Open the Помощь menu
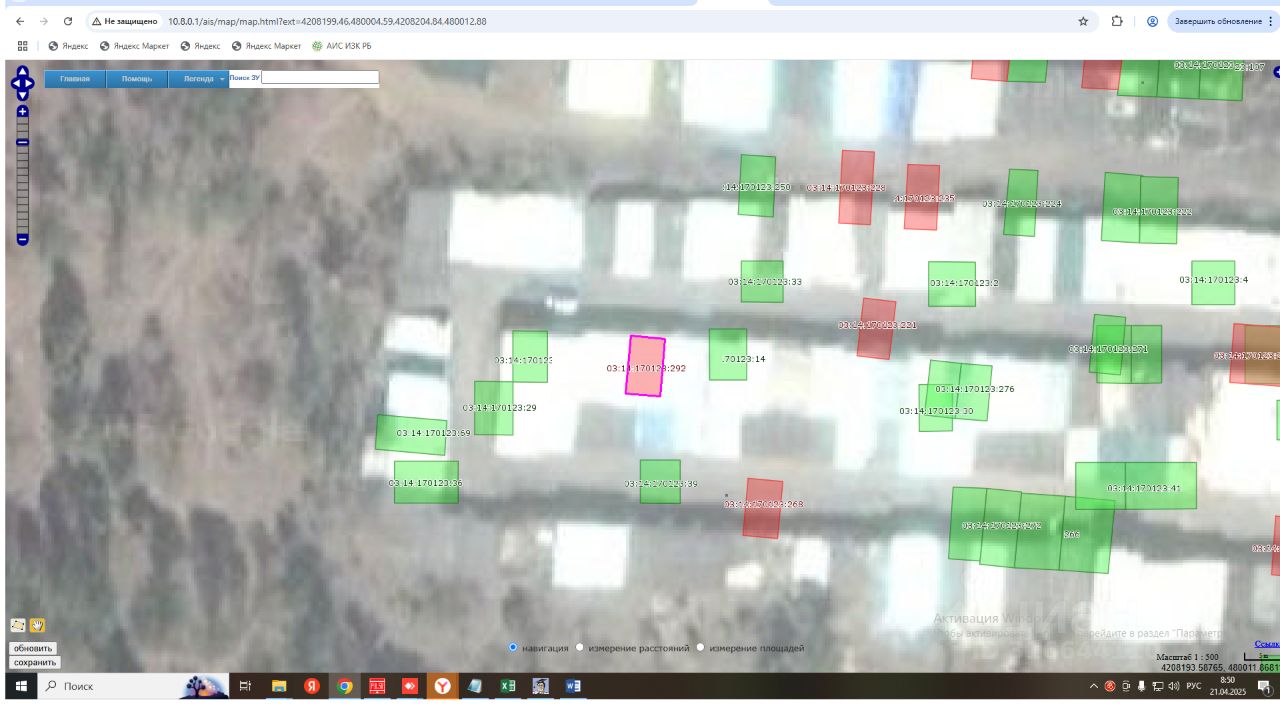The image size is (1280, 720). pos(137,79)
